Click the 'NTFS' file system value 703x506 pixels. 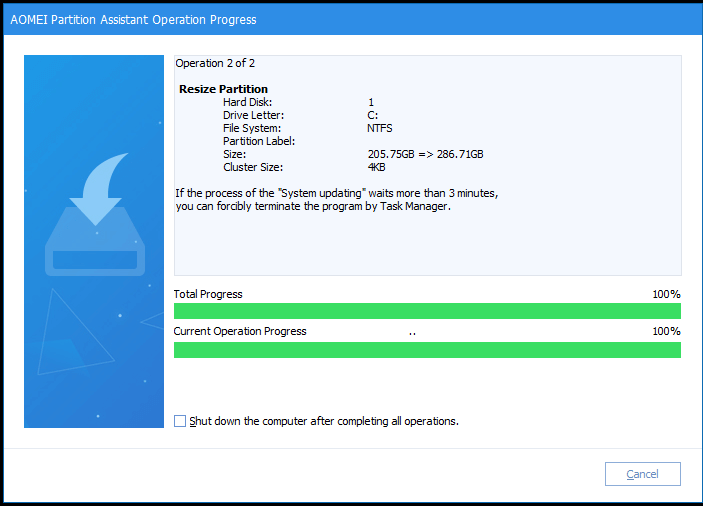tap(380, 128)
